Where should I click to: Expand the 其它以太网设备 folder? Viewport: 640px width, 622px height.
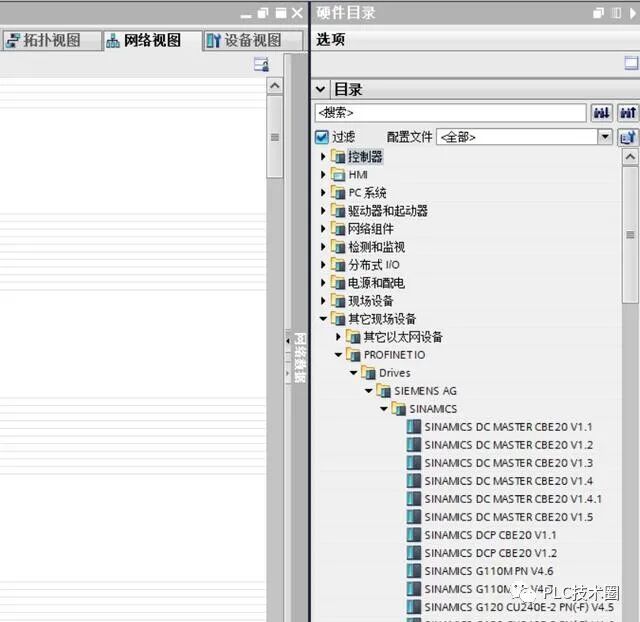338,337
